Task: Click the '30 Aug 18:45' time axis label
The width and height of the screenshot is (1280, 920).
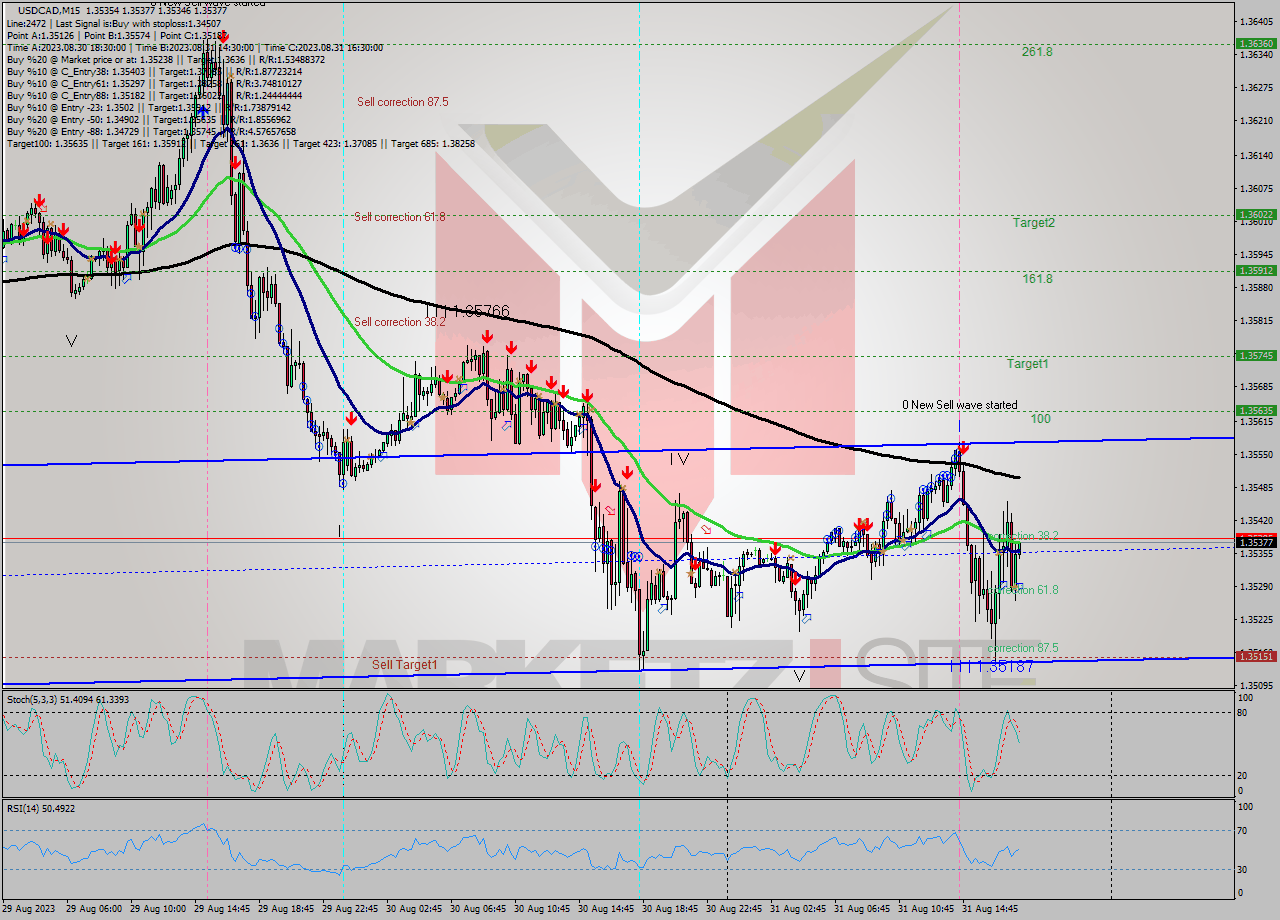Action: click(x=669, y=909)
